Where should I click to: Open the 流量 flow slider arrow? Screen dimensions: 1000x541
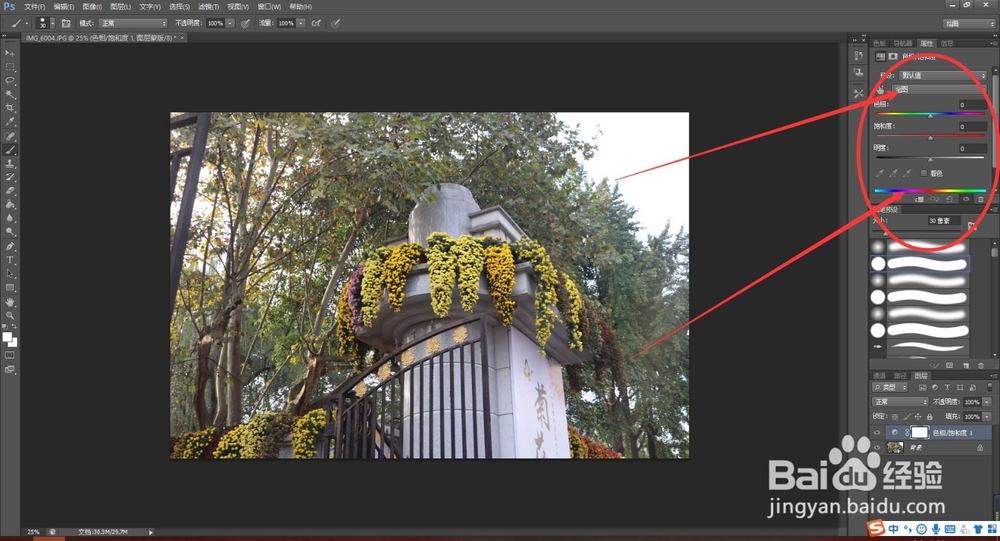(x=300, y=23)
